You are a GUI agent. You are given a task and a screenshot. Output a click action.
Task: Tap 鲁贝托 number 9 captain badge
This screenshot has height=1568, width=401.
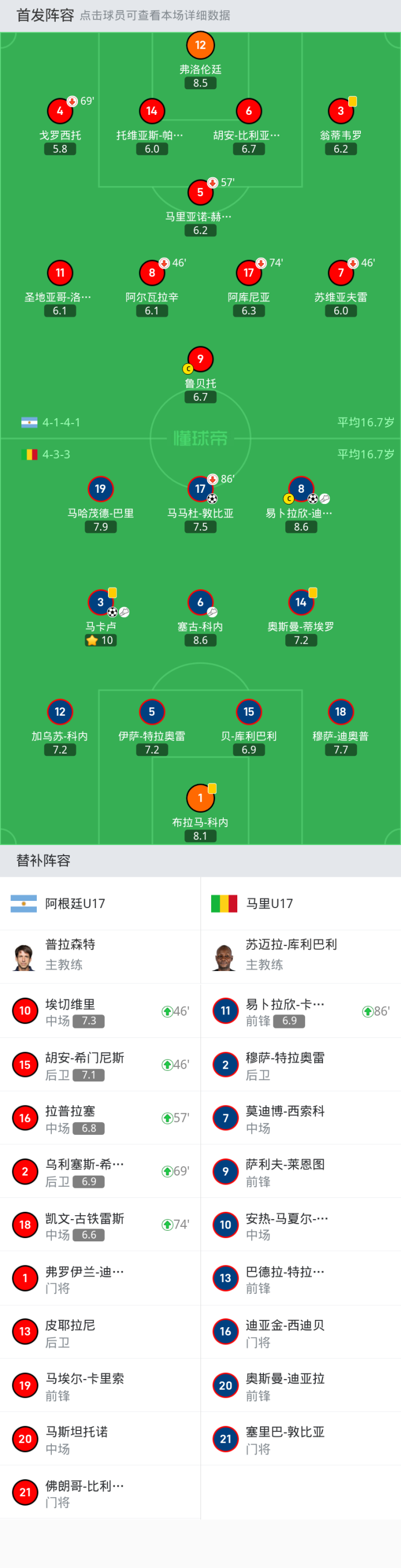point(200,359)
